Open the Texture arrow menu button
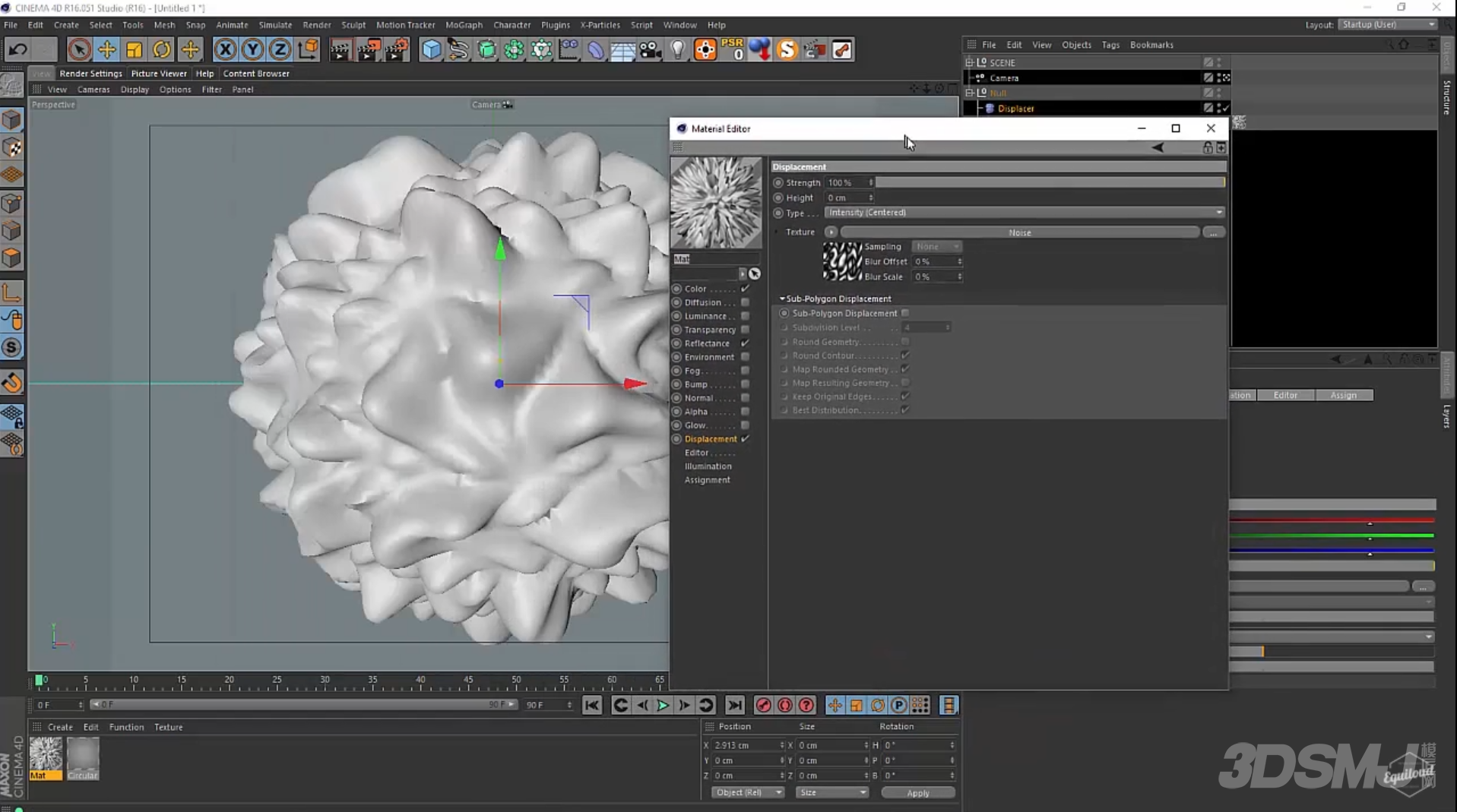This screenshot has height=812, width=1457. coord(831,232)
